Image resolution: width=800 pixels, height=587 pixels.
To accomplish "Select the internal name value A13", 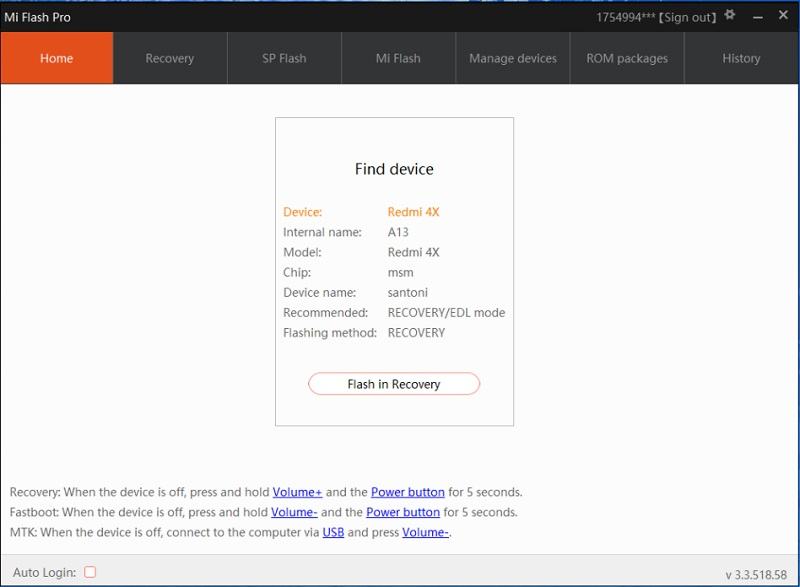I will click(x=398, y=232).
